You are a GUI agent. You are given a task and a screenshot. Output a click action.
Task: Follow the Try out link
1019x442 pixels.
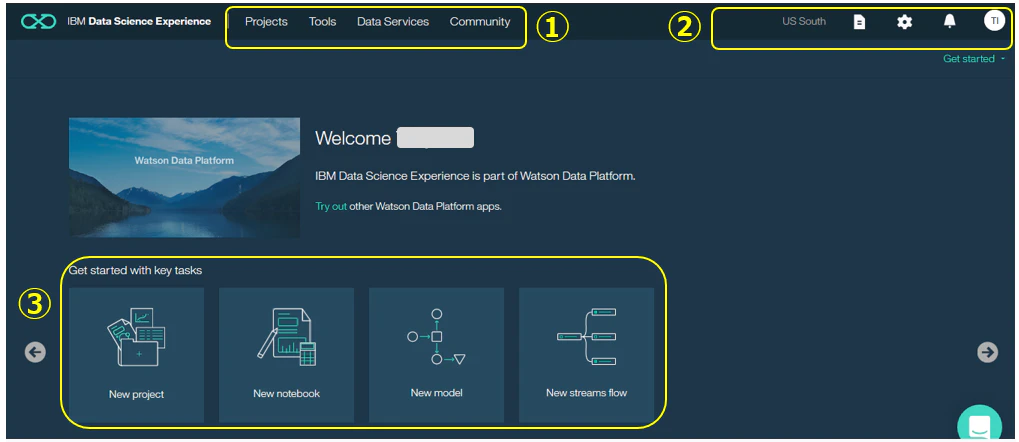(x=331, y=206)
